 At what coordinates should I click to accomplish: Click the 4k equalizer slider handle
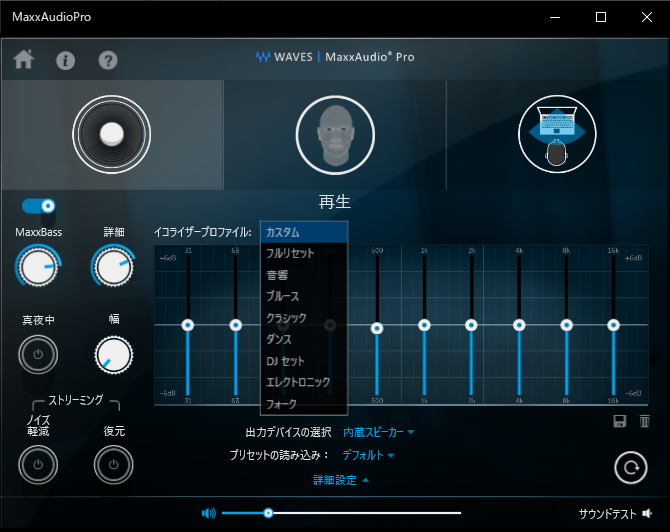pyautogui.click(x=519, y=325)
